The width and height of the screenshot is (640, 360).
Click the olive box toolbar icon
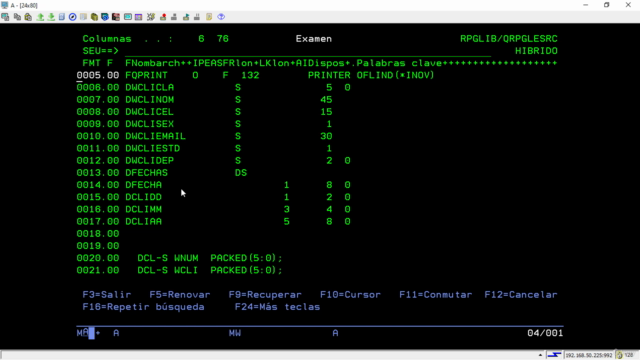tap(94, 17)
